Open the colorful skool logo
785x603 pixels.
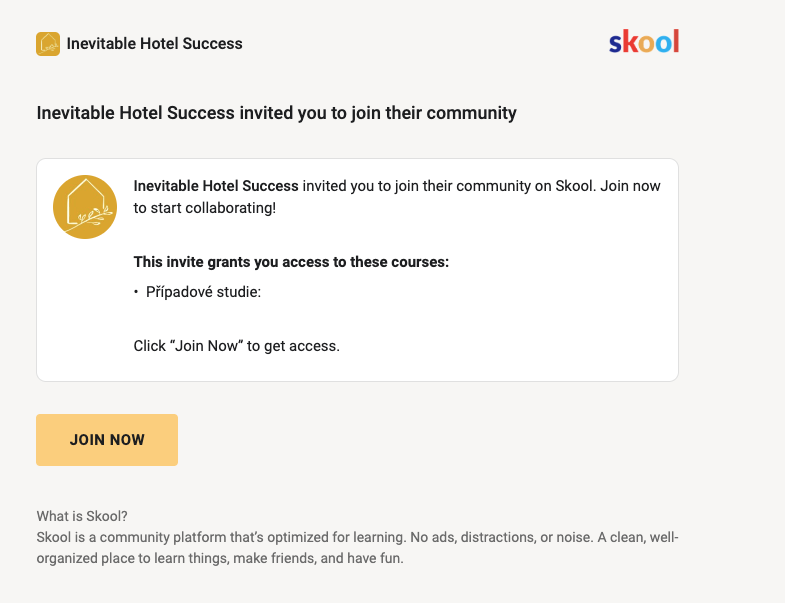click(644, 41)
